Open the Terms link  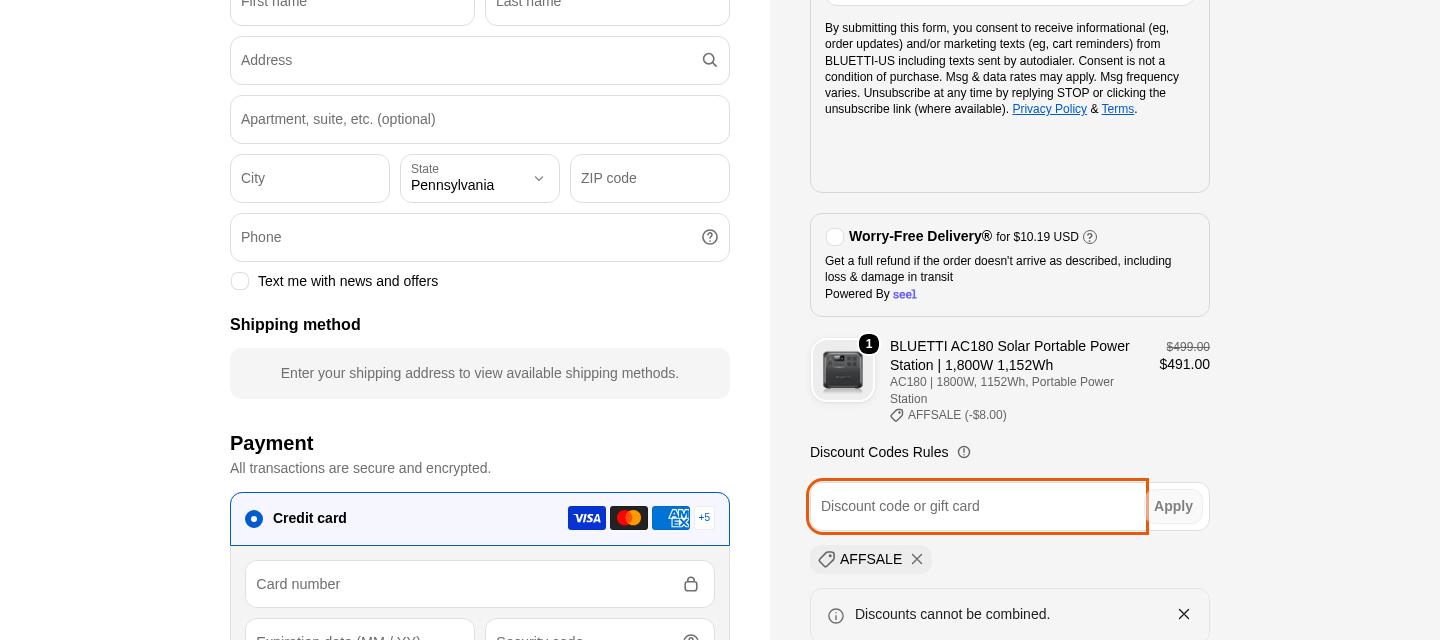point(1117,109)
